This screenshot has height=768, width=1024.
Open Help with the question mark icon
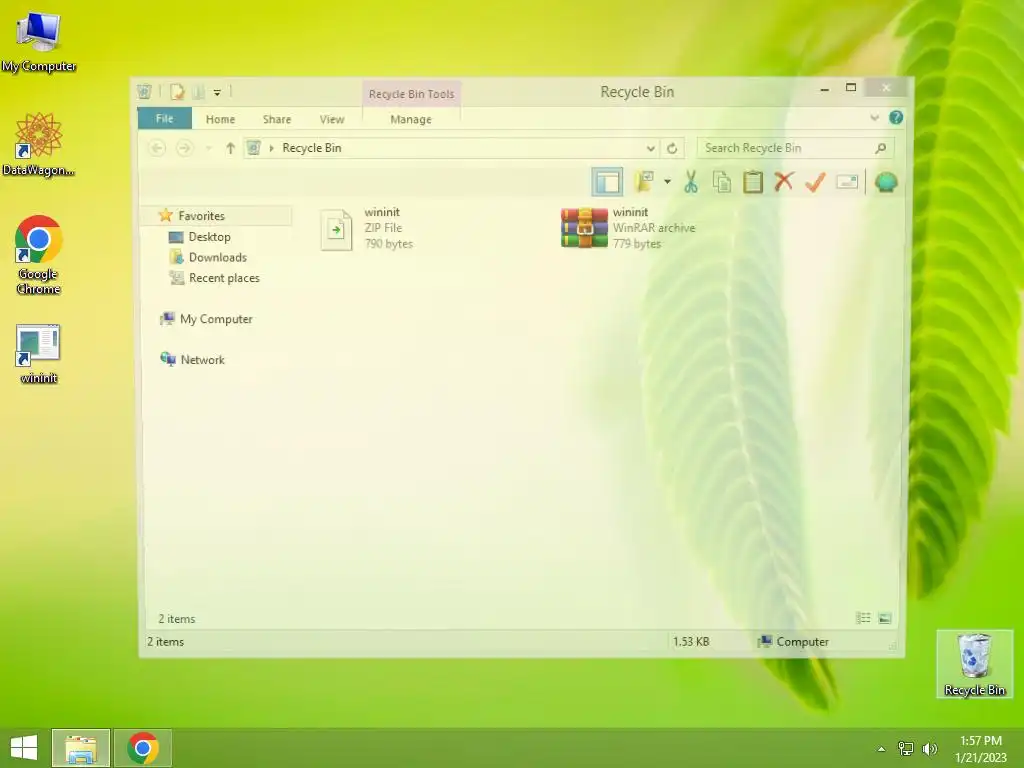pos(896,118)
